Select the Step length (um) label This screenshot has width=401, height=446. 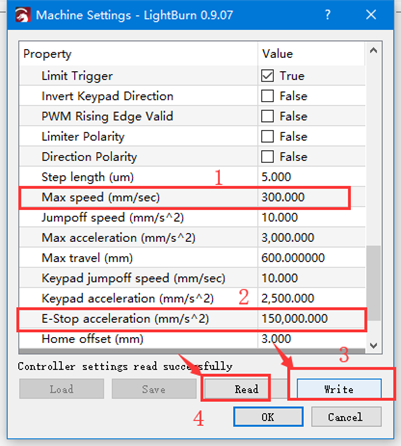pyautogui.click(x=88, y=177)
